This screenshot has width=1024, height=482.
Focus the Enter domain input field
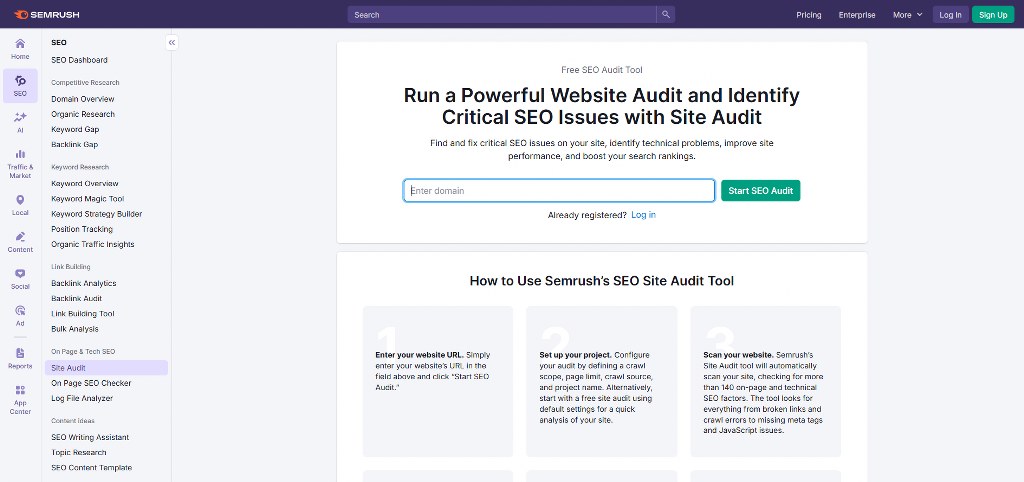point(559,191)
